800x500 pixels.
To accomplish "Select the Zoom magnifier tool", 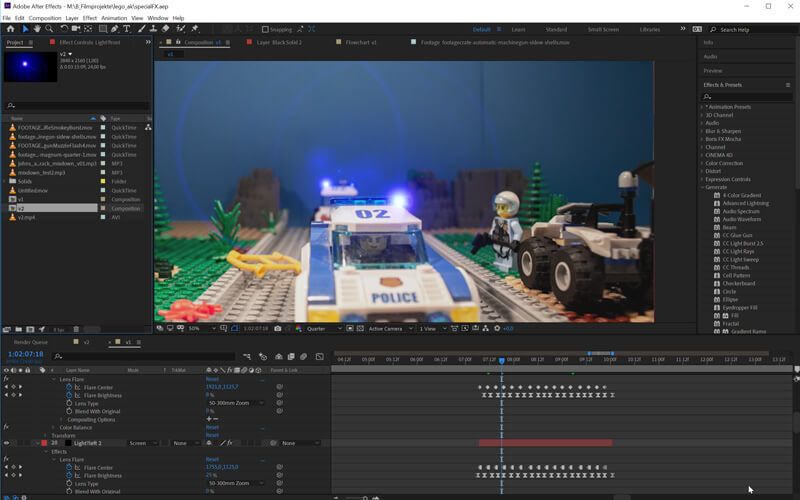I will (x=49, y=29).
